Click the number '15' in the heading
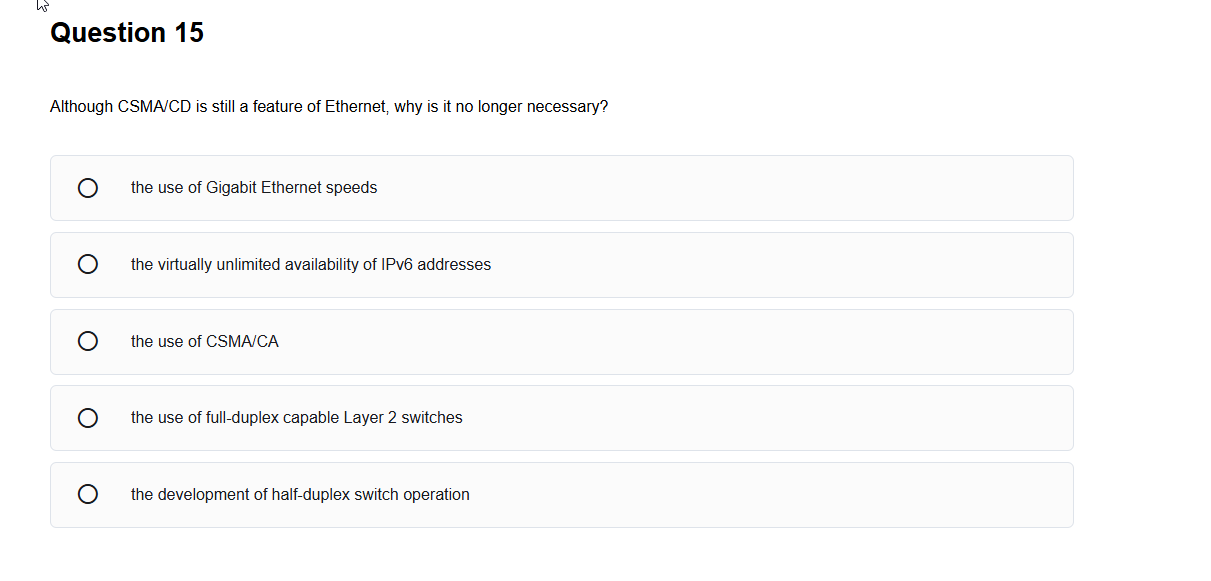This screenshot has height=581, width=1211. [189, 33]
